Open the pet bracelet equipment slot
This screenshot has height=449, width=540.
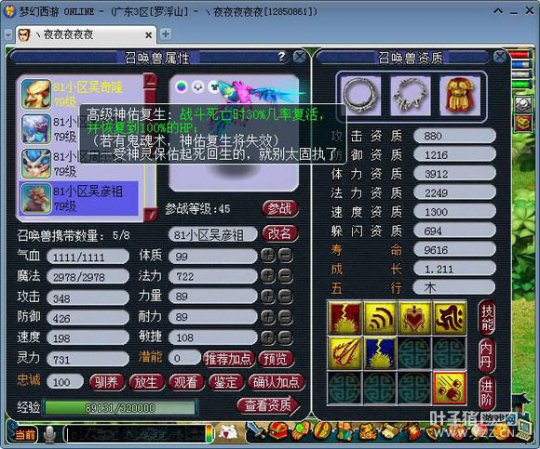click(410, 95)
